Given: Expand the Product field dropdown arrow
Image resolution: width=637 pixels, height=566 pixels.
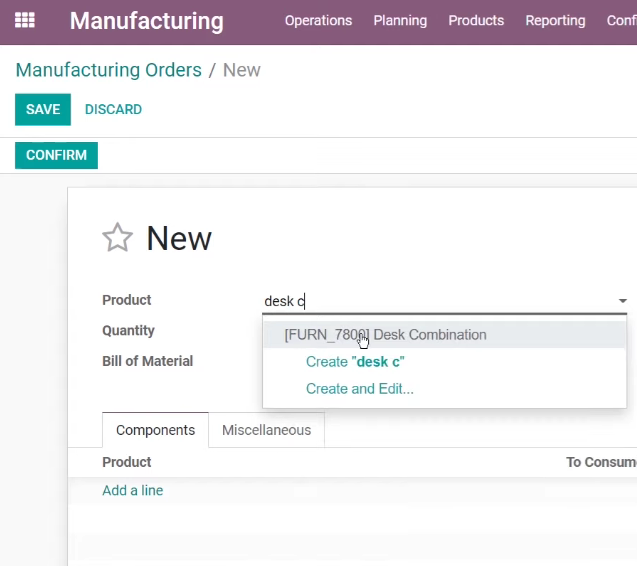Looking at the screenshot, I should click(x=622, y=301).
